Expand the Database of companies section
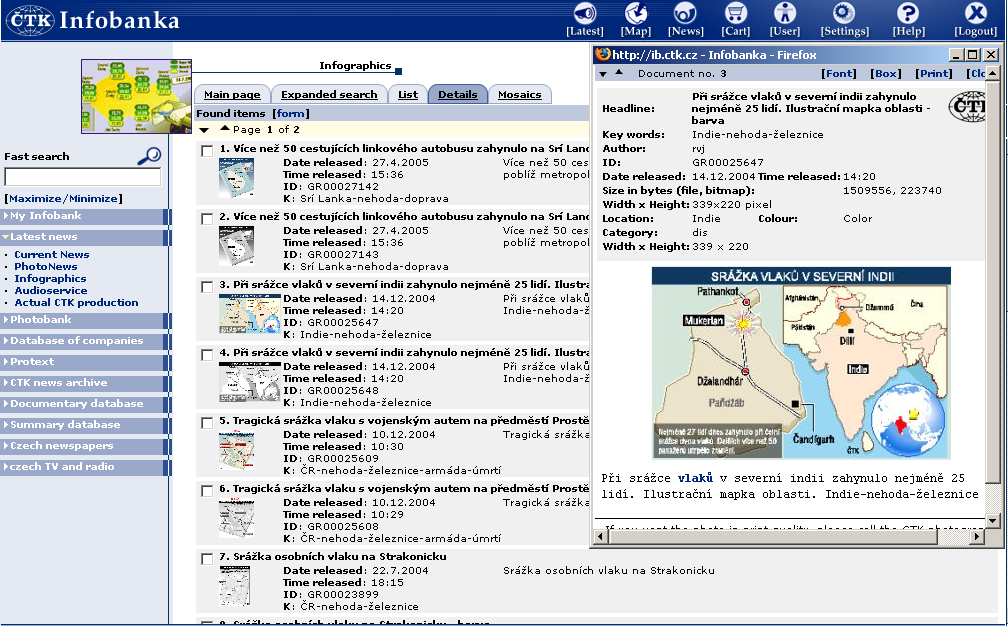Image resolution: width=1008 pixels, height=626 pixels. (76, 341)
